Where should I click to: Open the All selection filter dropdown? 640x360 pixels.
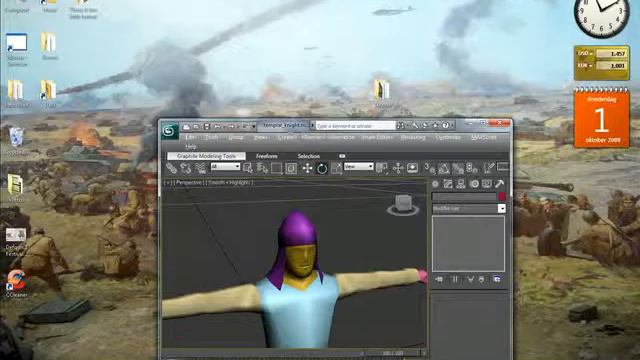[x=225, y=167]
